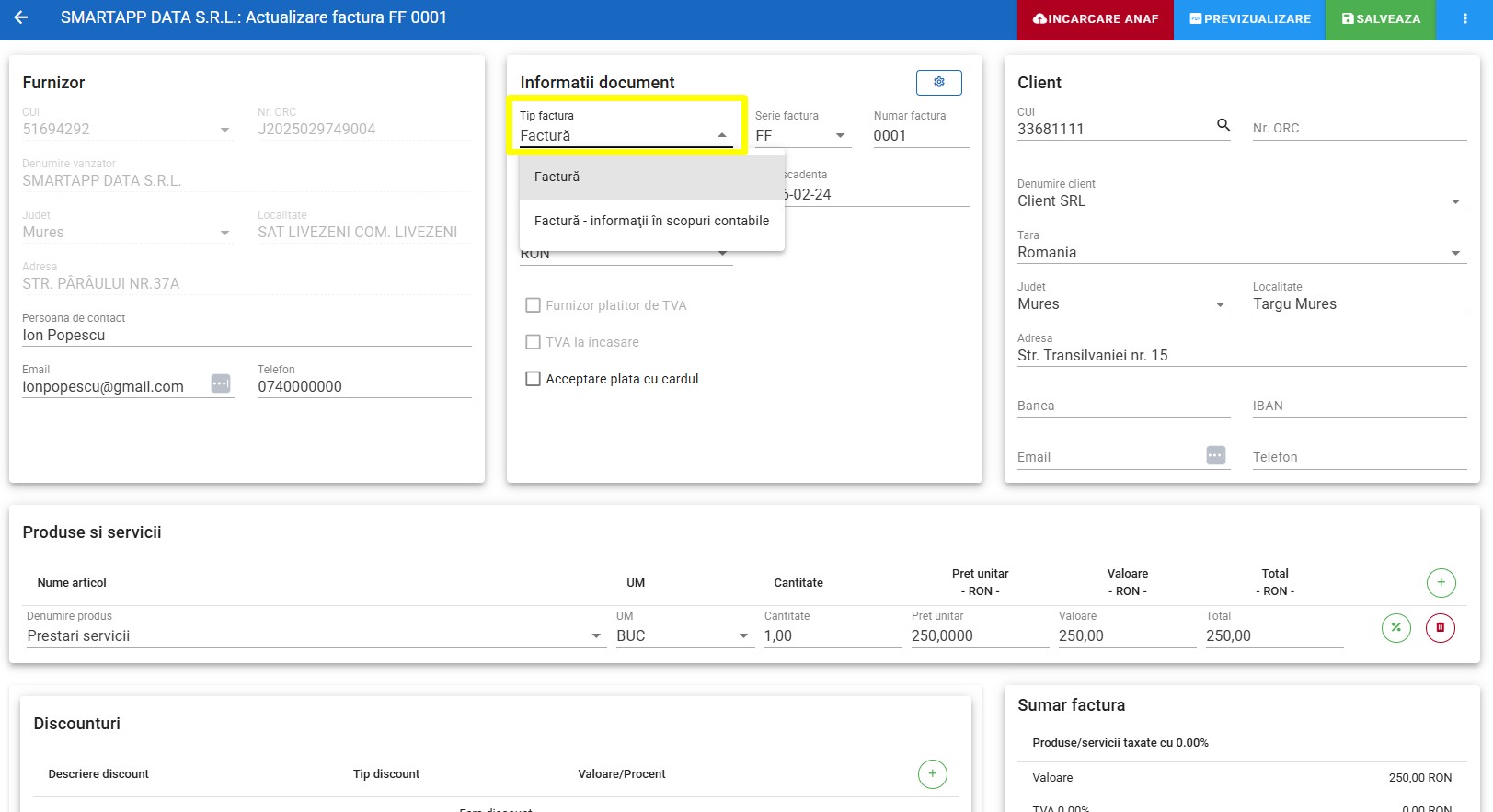Screen dimensions: 1493x812
Task: Open document settings gear icon
Action: tap(938, 82)
